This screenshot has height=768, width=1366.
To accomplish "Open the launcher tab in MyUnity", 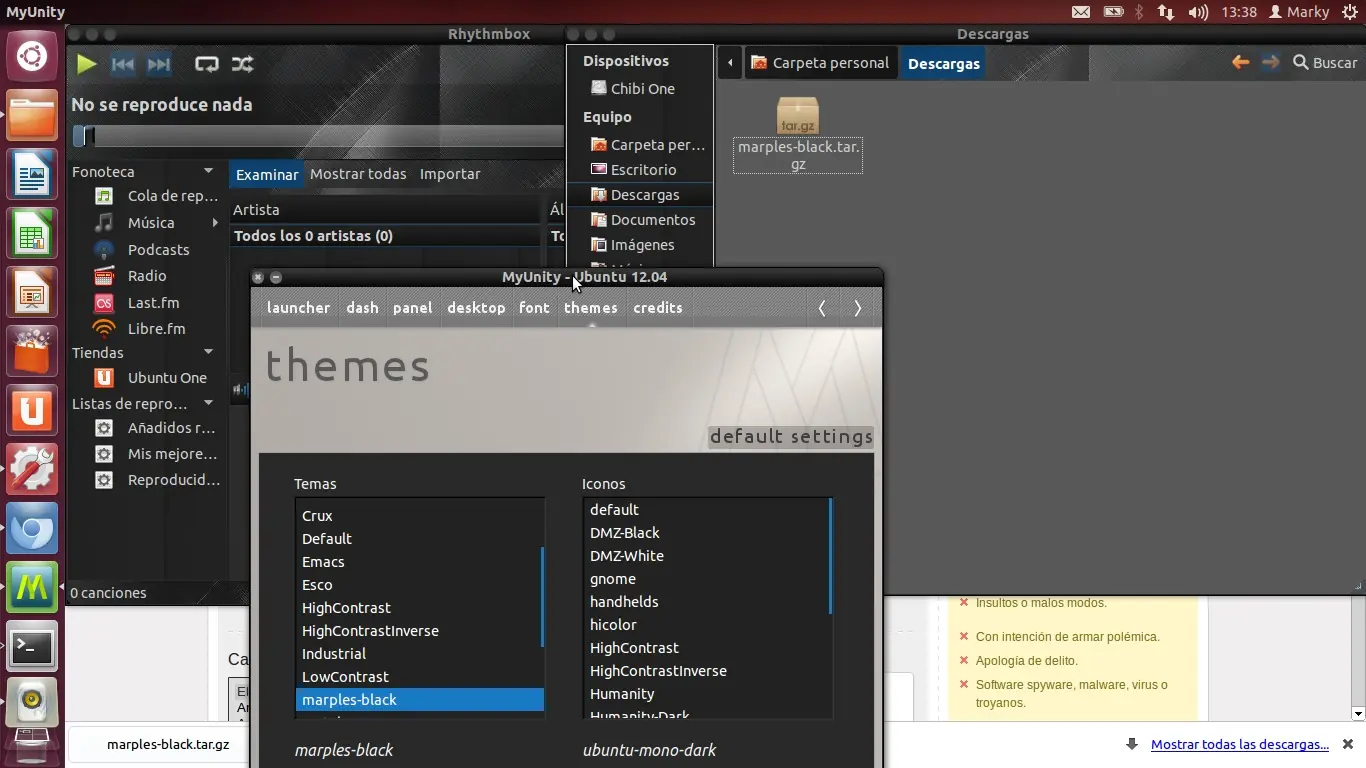I will coord(298,308).
